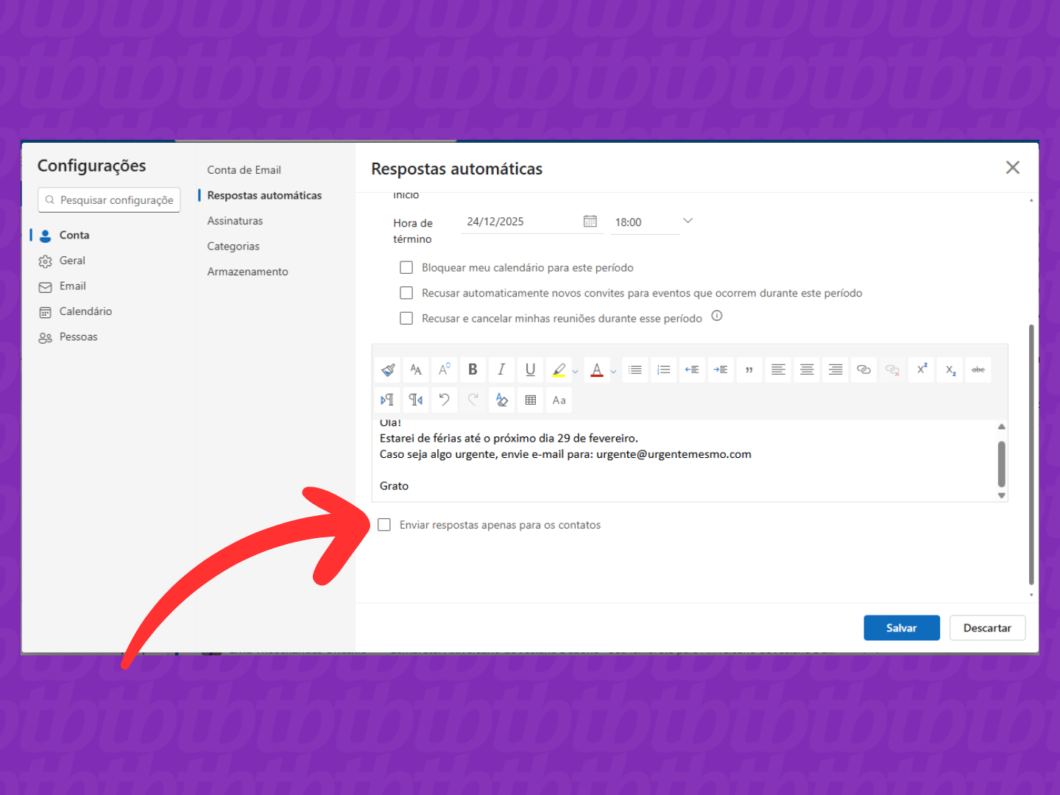Expand the font color options
This screenshot has height=795, width=1060.
(x=612, y=369)
